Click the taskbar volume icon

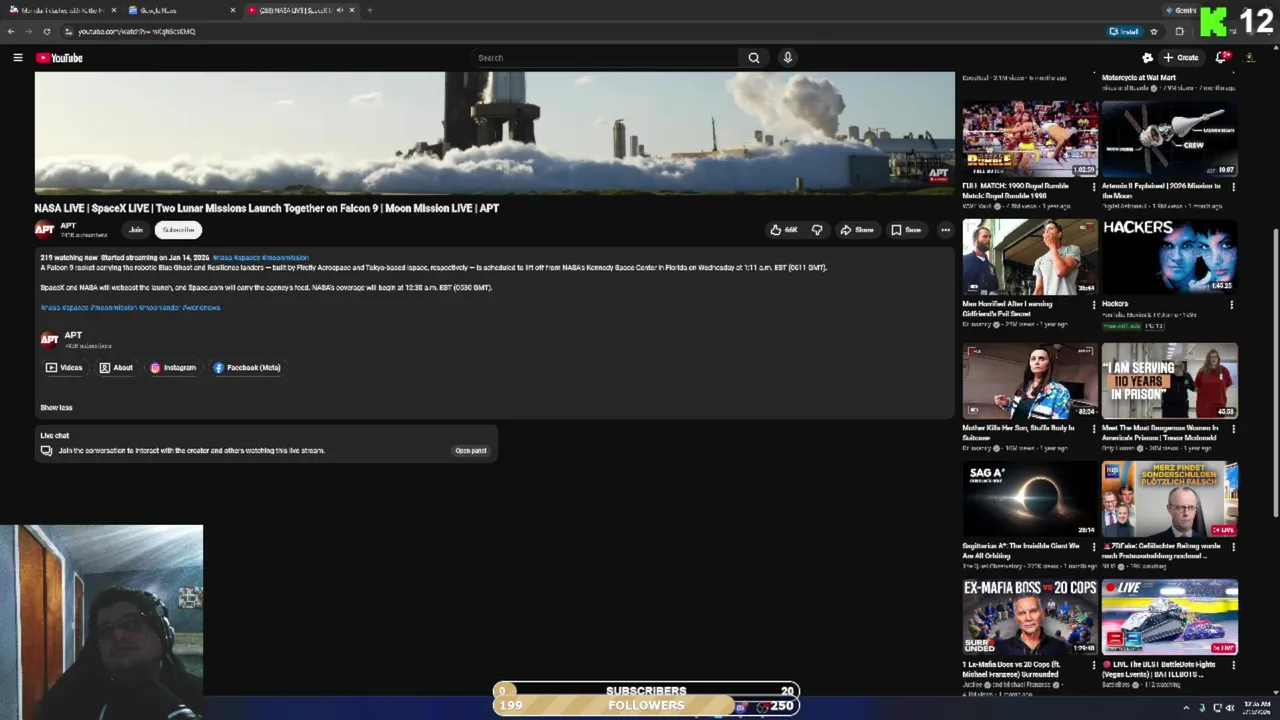(1230, 708)
